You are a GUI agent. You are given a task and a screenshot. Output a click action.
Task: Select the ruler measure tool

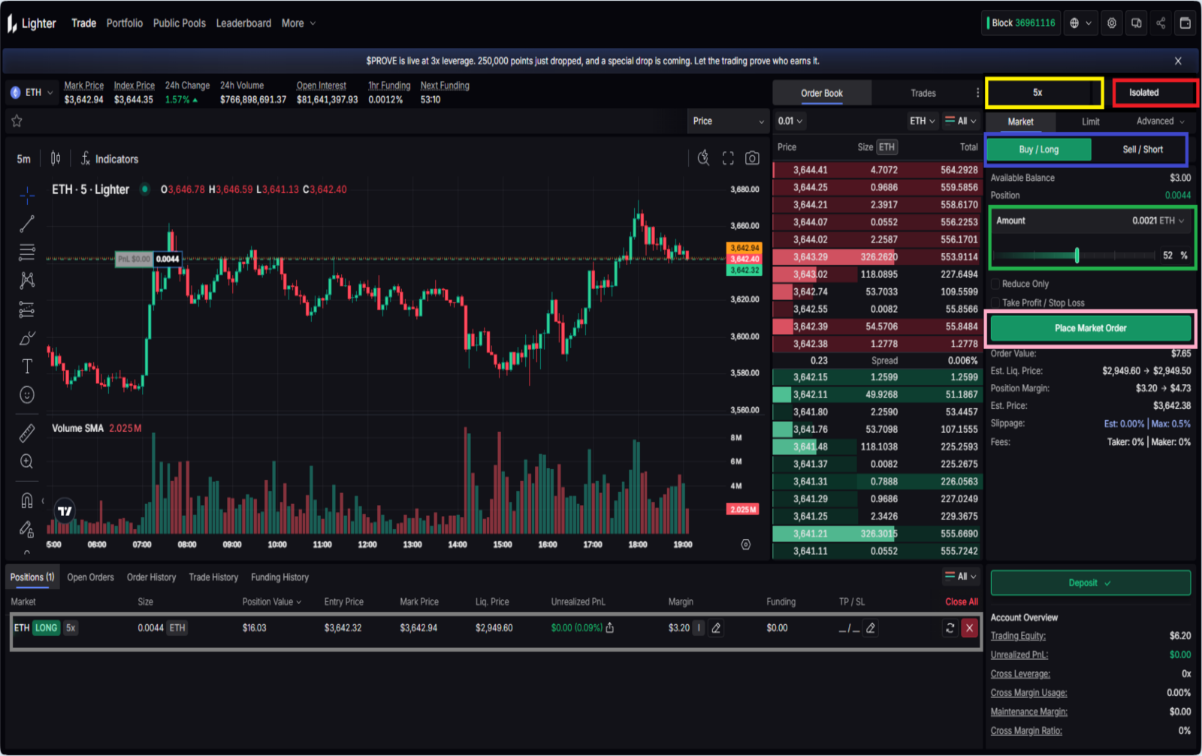point(27,433)
